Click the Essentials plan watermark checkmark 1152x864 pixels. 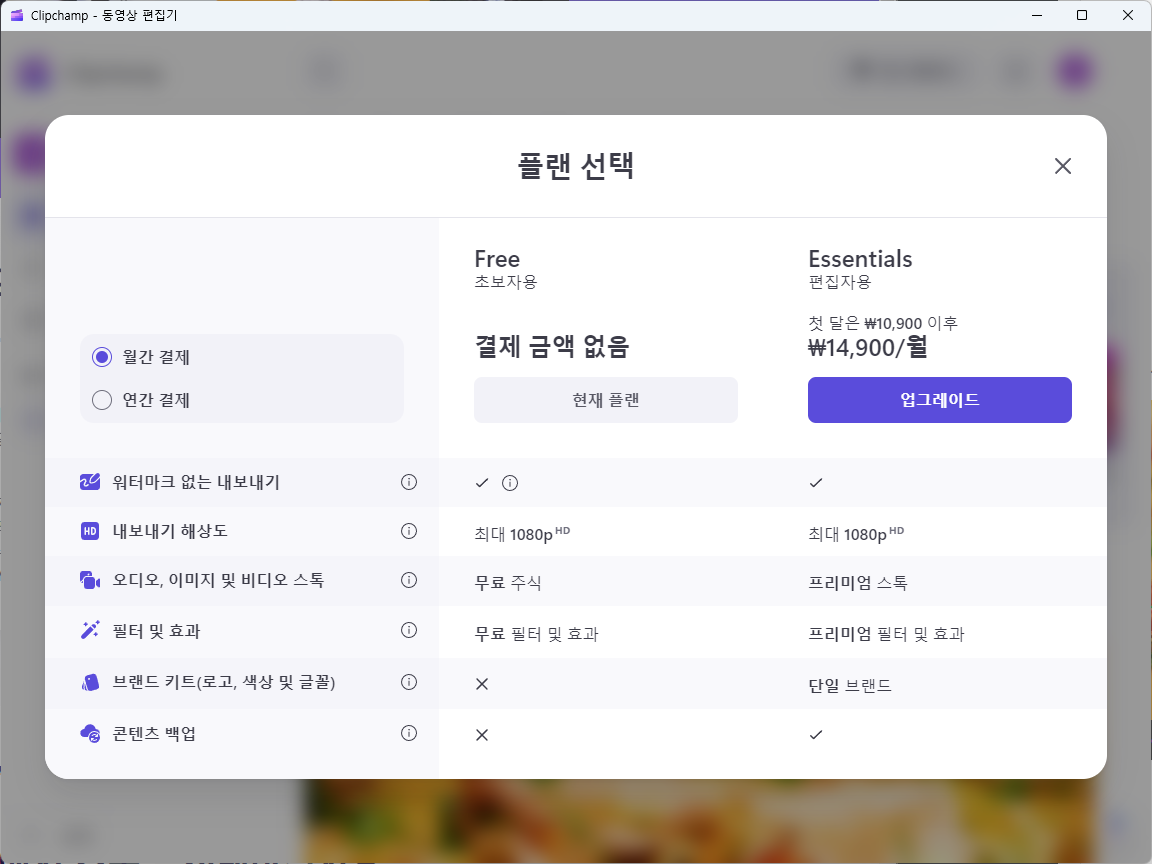(816, 483)
